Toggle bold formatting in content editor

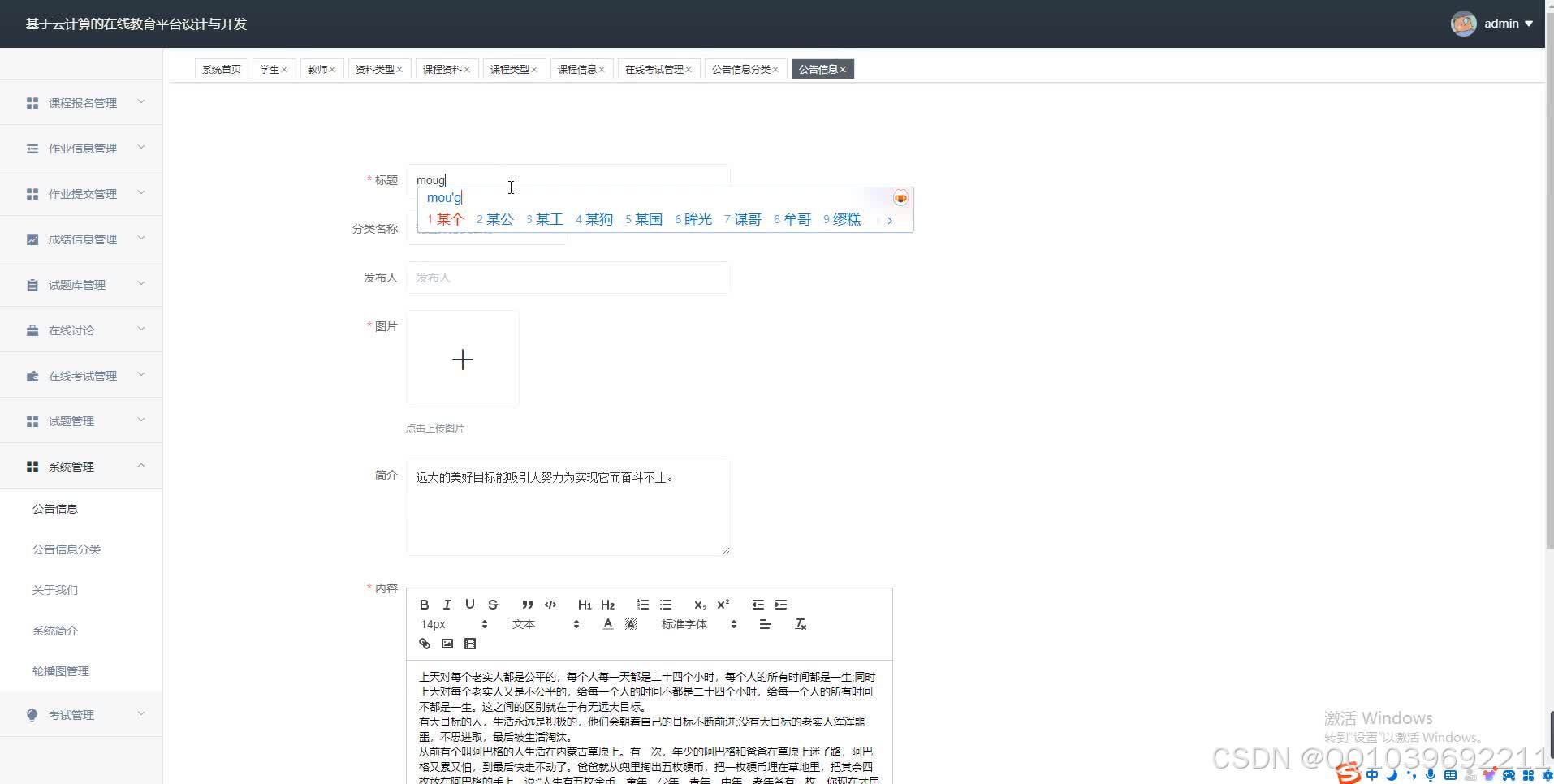(424, 605)
